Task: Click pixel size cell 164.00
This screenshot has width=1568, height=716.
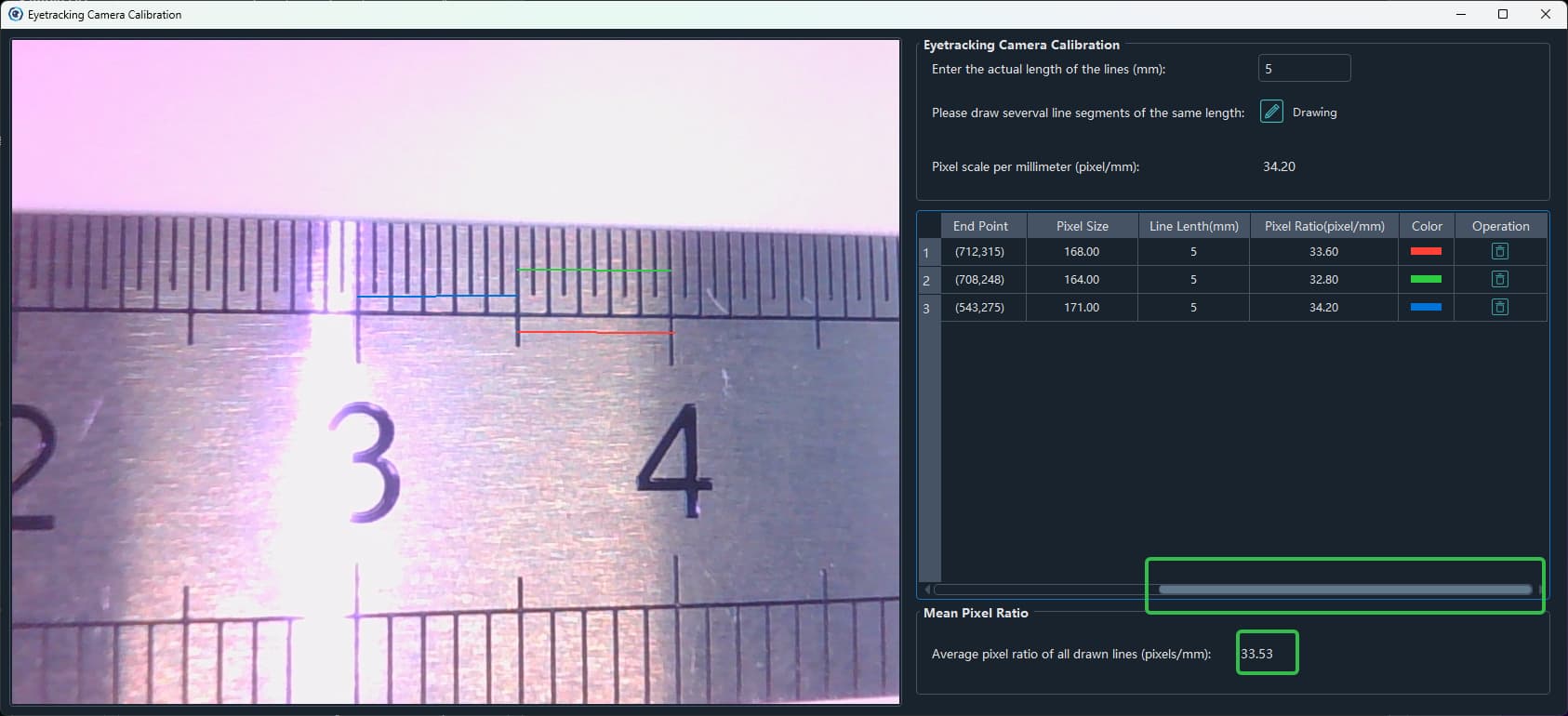Action: [x=1083, y=279]
